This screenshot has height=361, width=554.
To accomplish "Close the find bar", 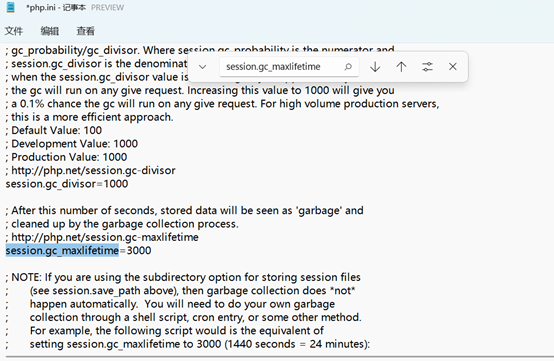I will coord(453,67).
